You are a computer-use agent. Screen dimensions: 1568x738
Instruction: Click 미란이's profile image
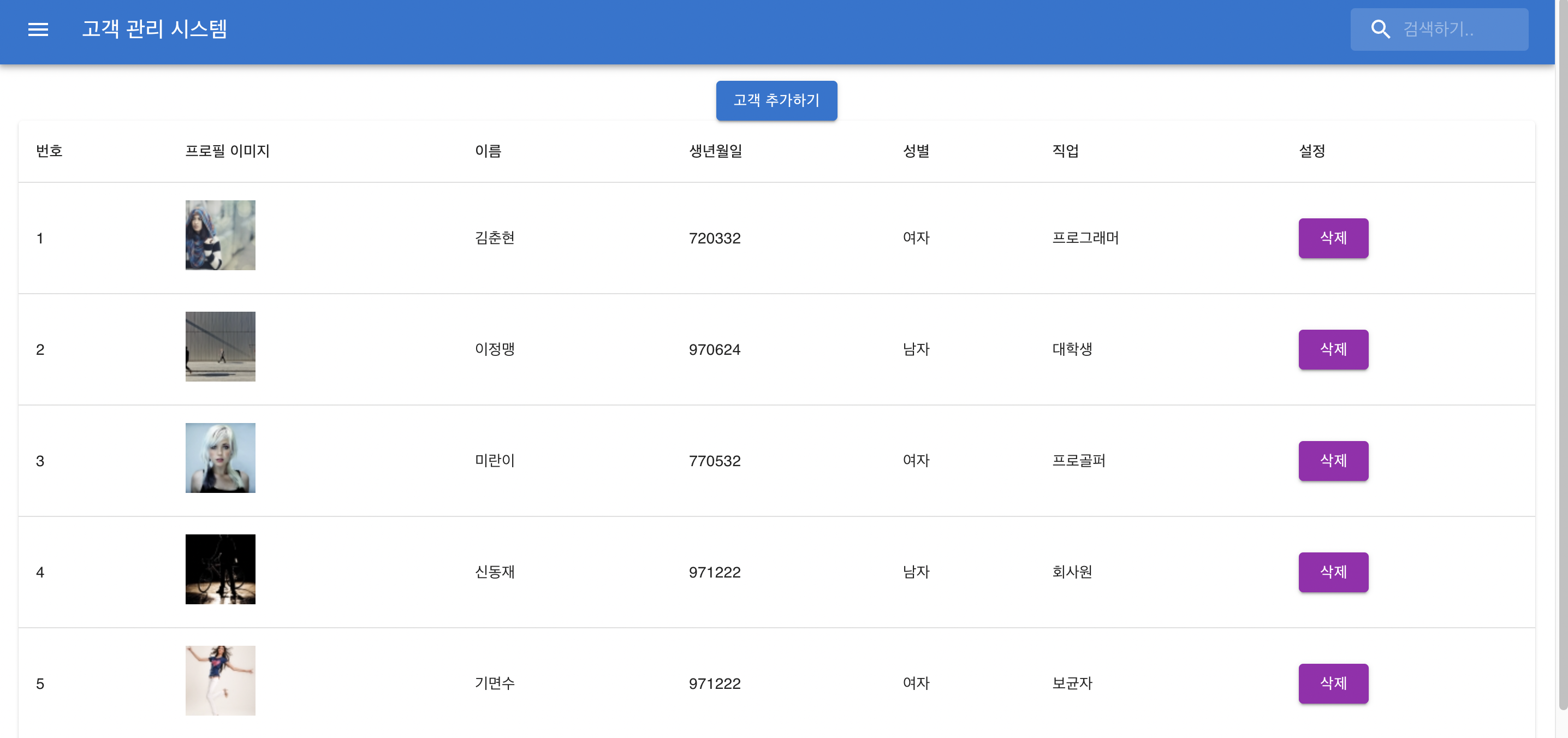[x=221, y=457]
